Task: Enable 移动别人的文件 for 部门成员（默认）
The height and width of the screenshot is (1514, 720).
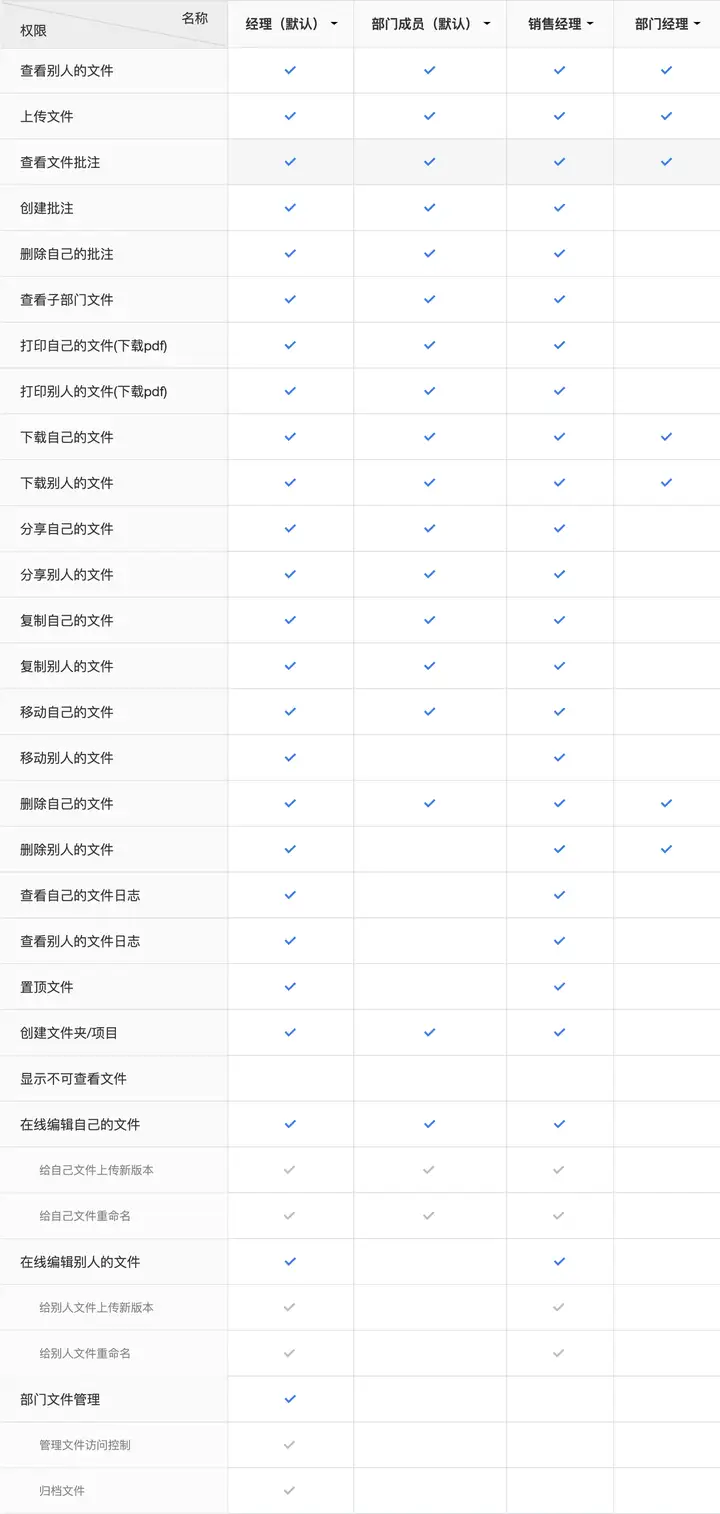Action: point(429,758)
